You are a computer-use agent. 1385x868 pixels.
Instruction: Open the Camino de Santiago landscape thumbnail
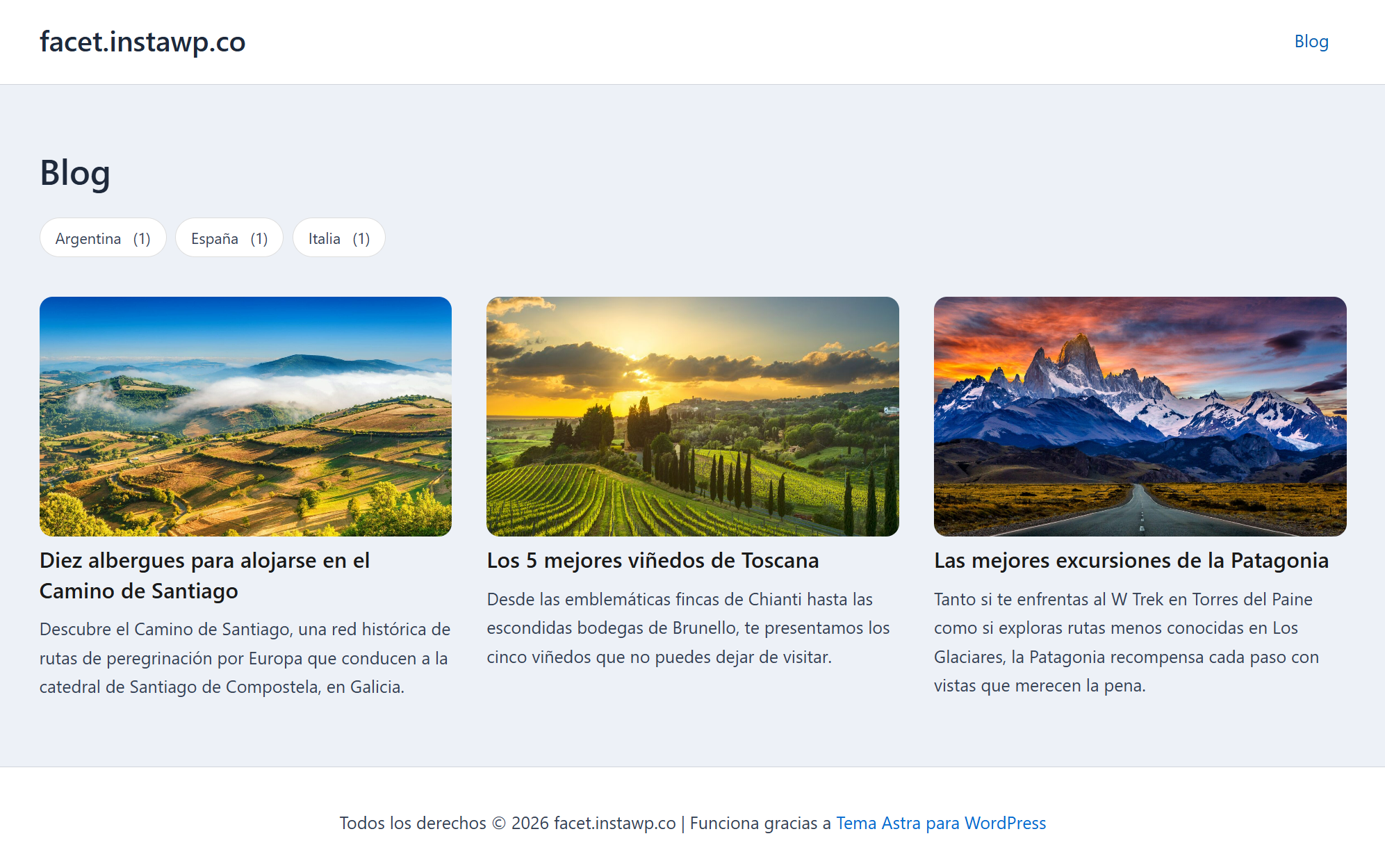[x=245, y=416]
